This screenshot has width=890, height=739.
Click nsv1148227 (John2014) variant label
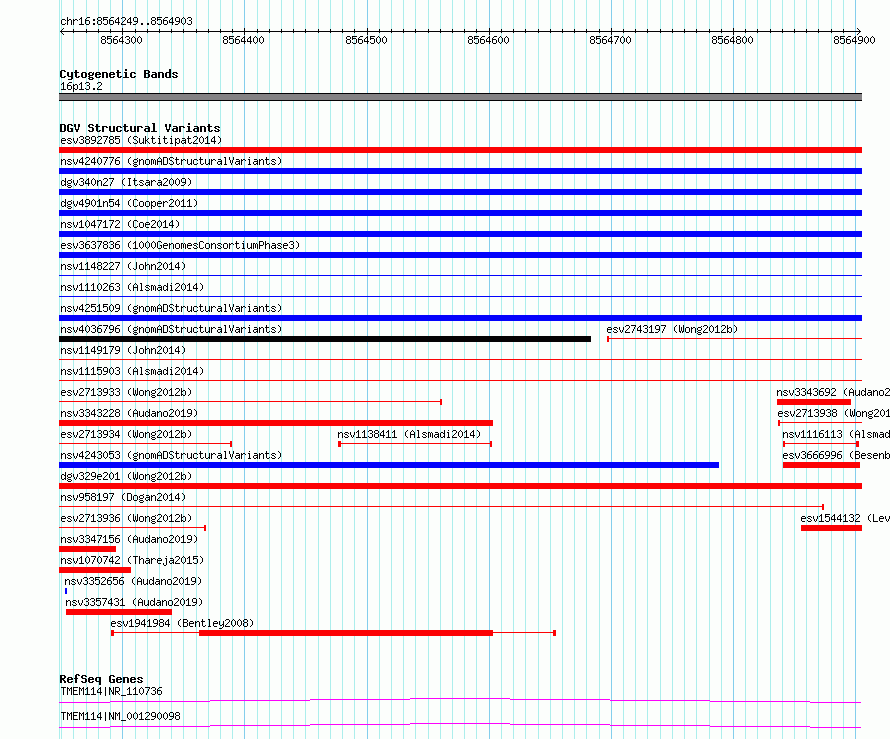[123, 266]
